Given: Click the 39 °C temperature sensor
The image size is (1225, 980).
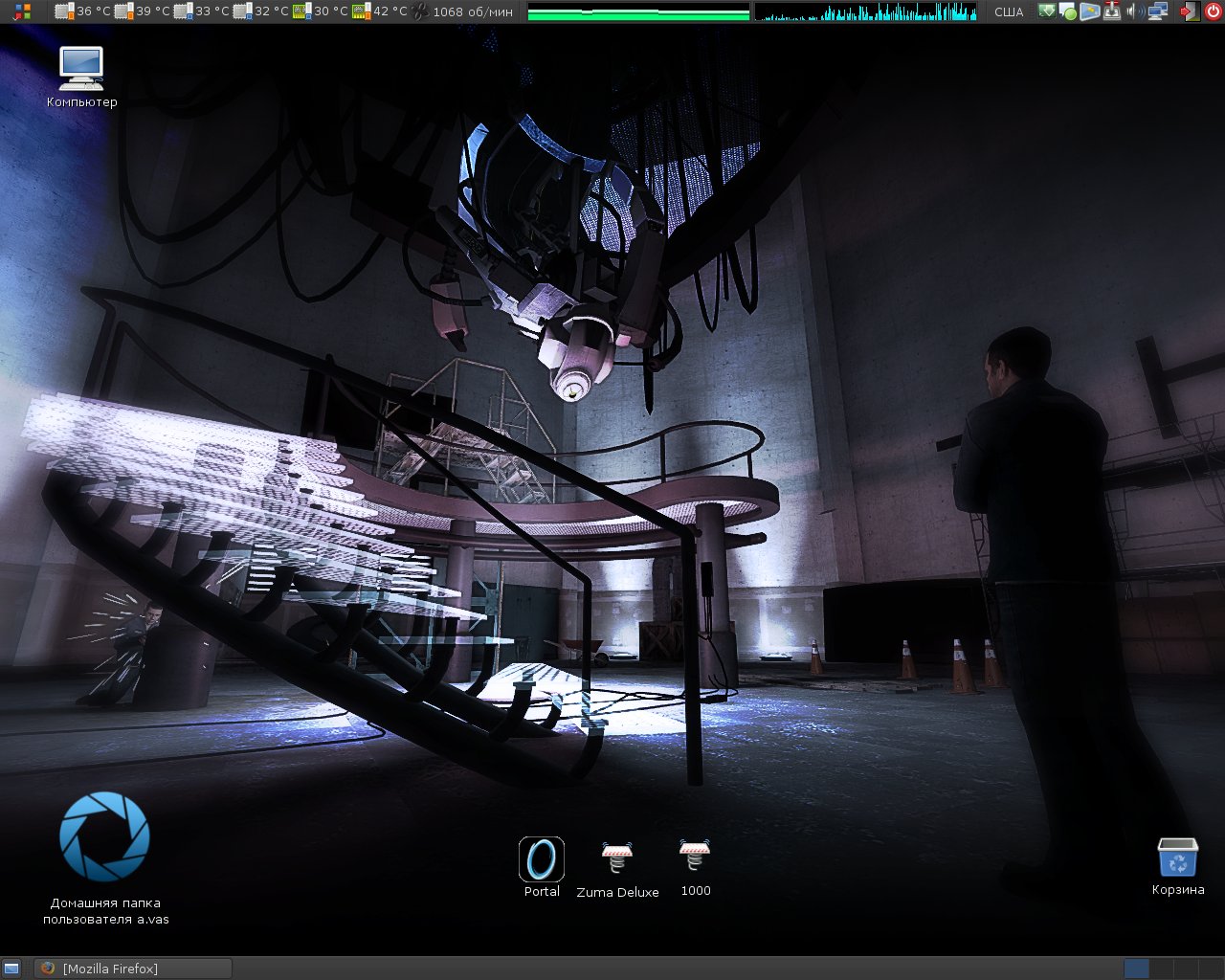Looking at the screenshot, I should point(143,11).
